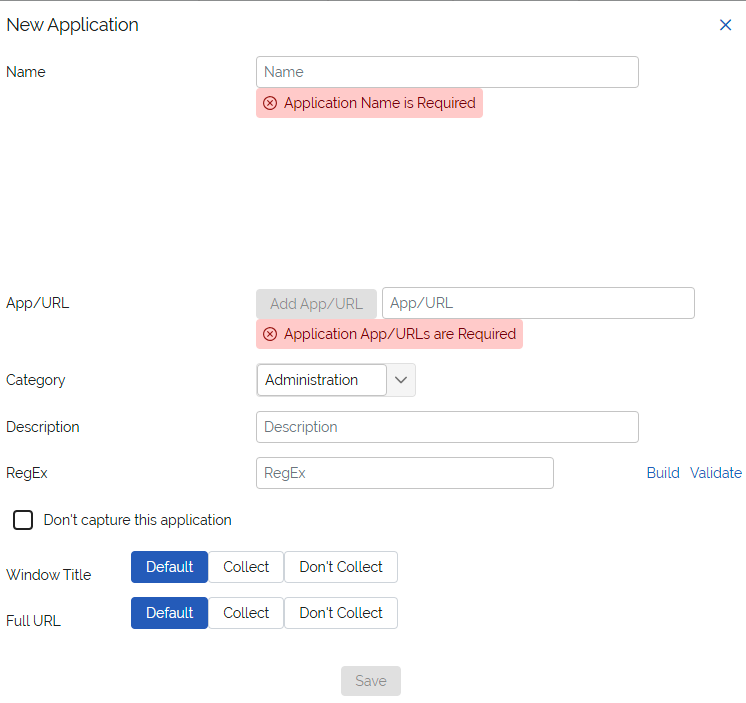Select Don't Collect for Window Title

(341, 567)
